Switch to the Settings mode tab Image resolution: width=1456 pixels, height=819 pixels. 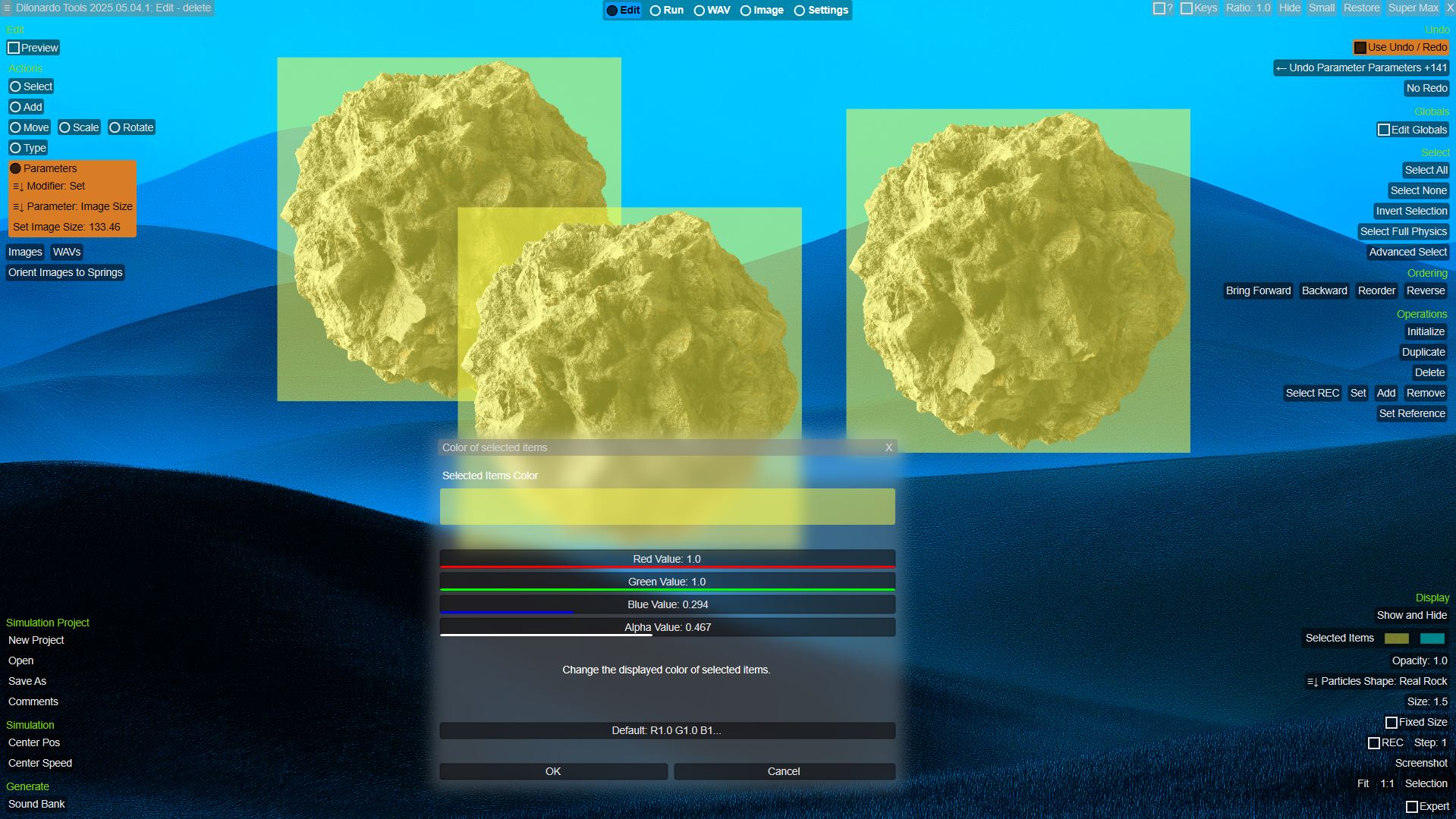tap(821, 10)
